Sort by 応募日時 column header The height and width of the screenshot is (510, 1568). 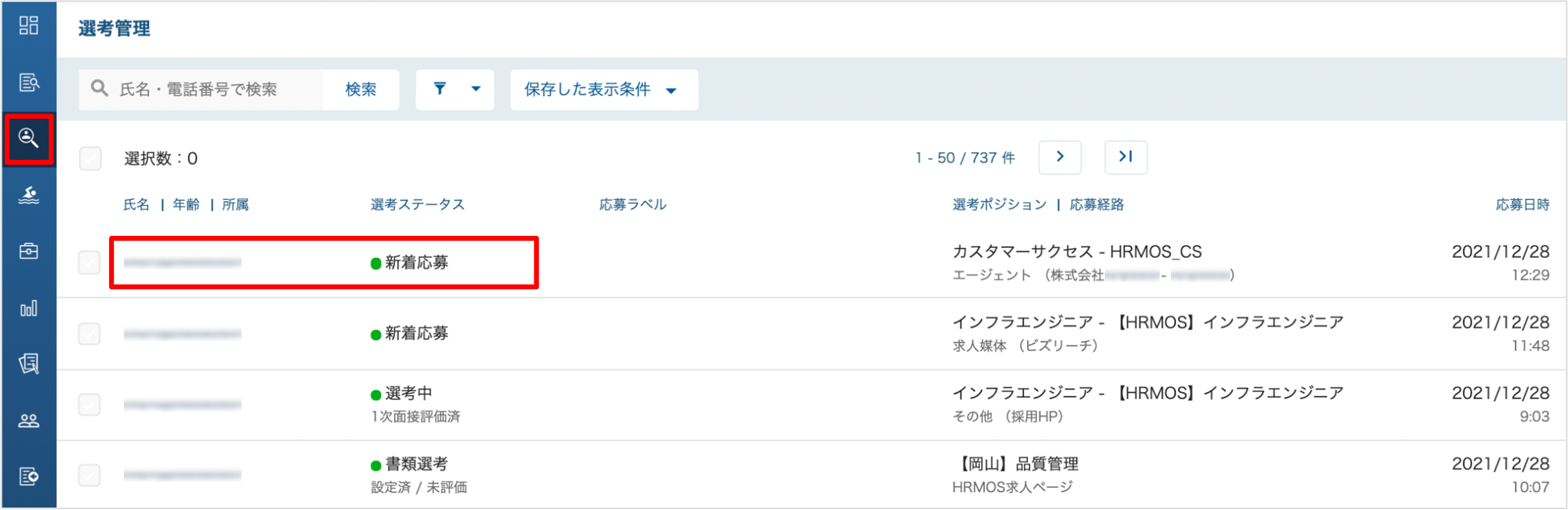1522,204
